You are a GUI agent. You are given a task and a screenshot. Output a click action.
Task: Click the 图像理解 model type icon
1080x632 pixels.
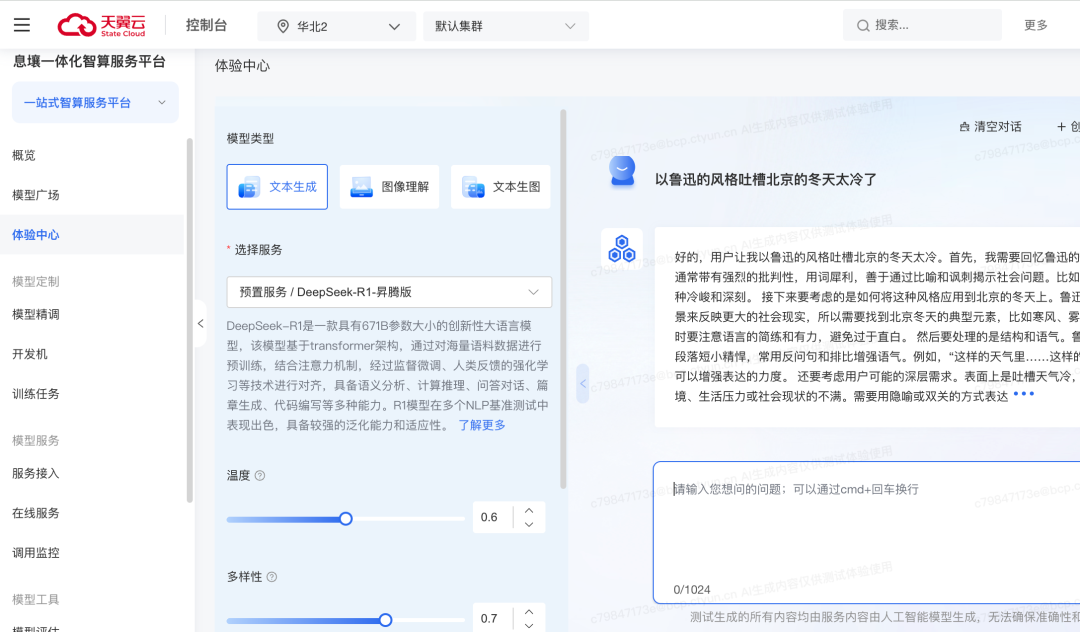[361, 187]
